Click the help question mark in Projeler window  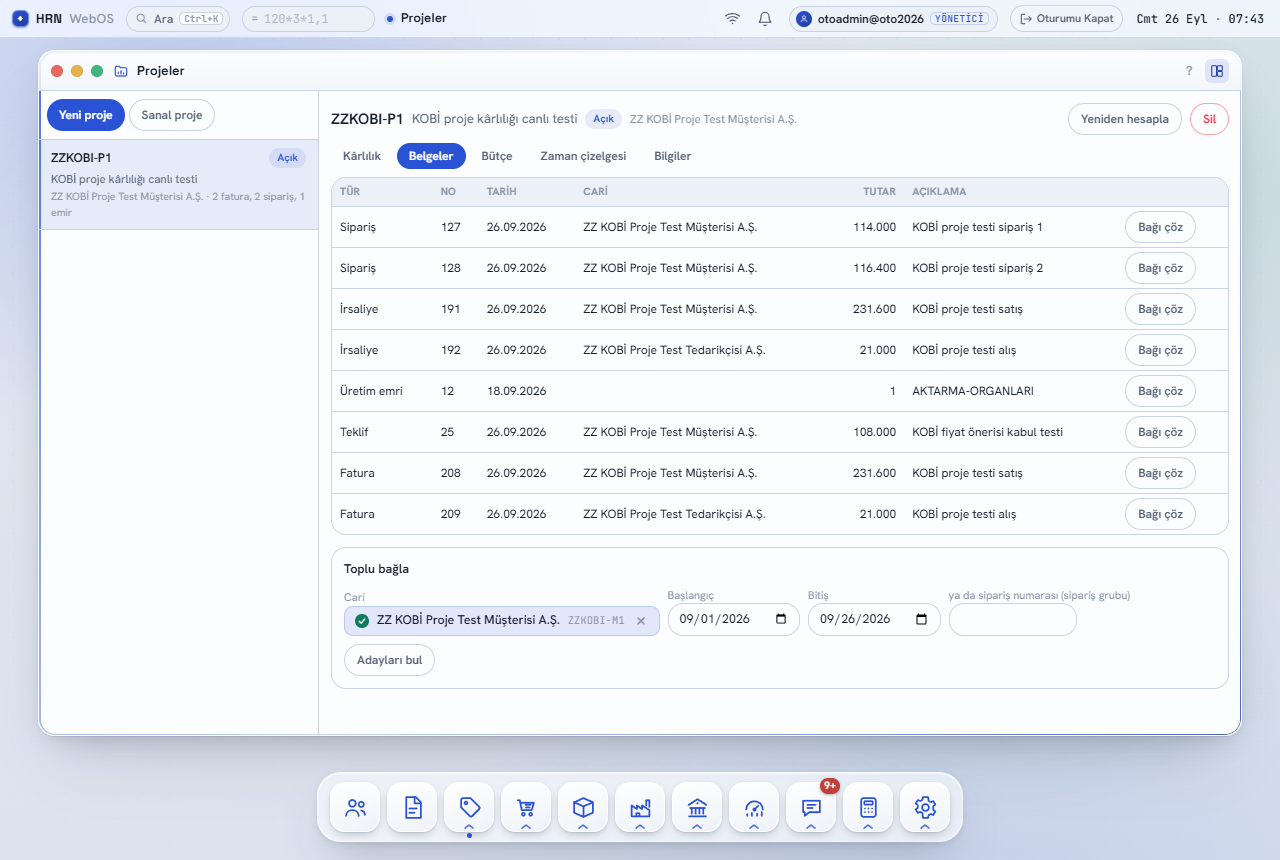point(1189,71)
